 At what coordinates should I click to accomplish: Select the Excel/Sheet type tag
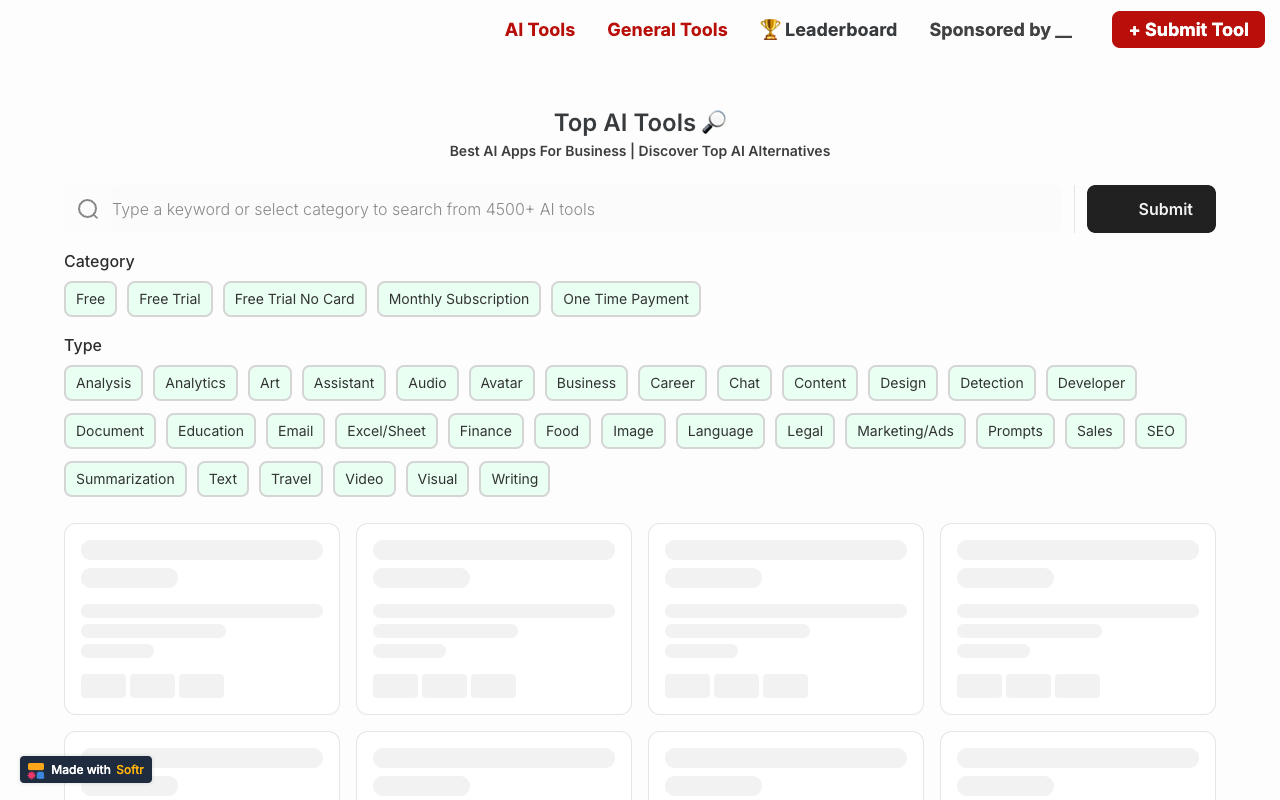coord(386,431)
